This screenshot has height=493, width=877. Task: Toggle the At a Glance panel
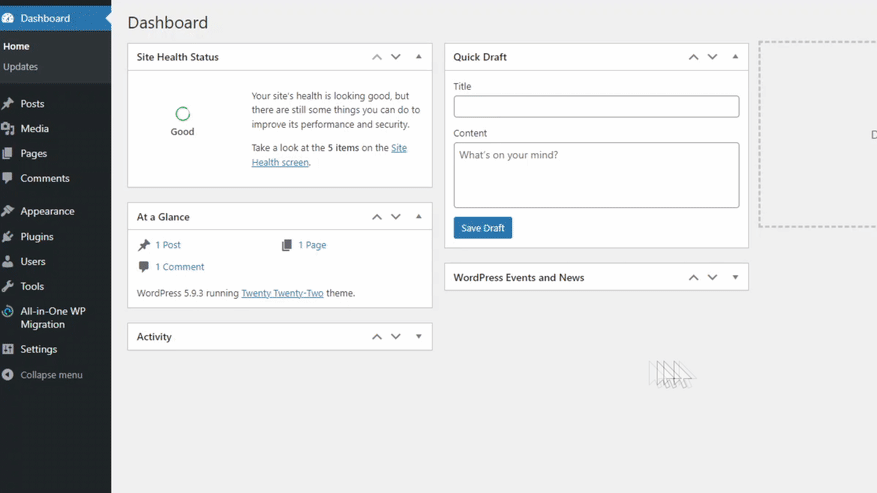[x=419, y=217]
